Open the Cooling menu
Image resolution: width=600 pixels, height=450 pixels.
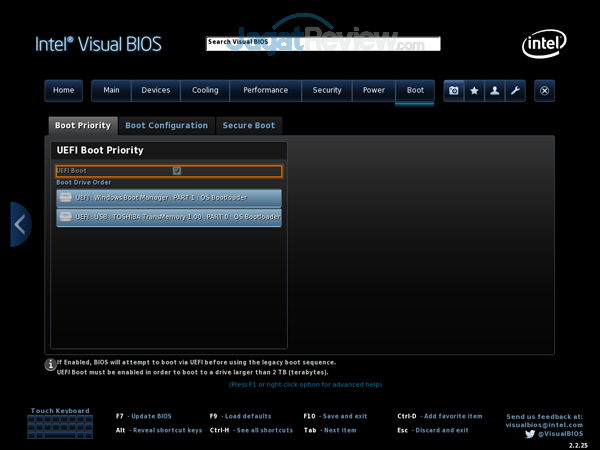coord(205,90)
